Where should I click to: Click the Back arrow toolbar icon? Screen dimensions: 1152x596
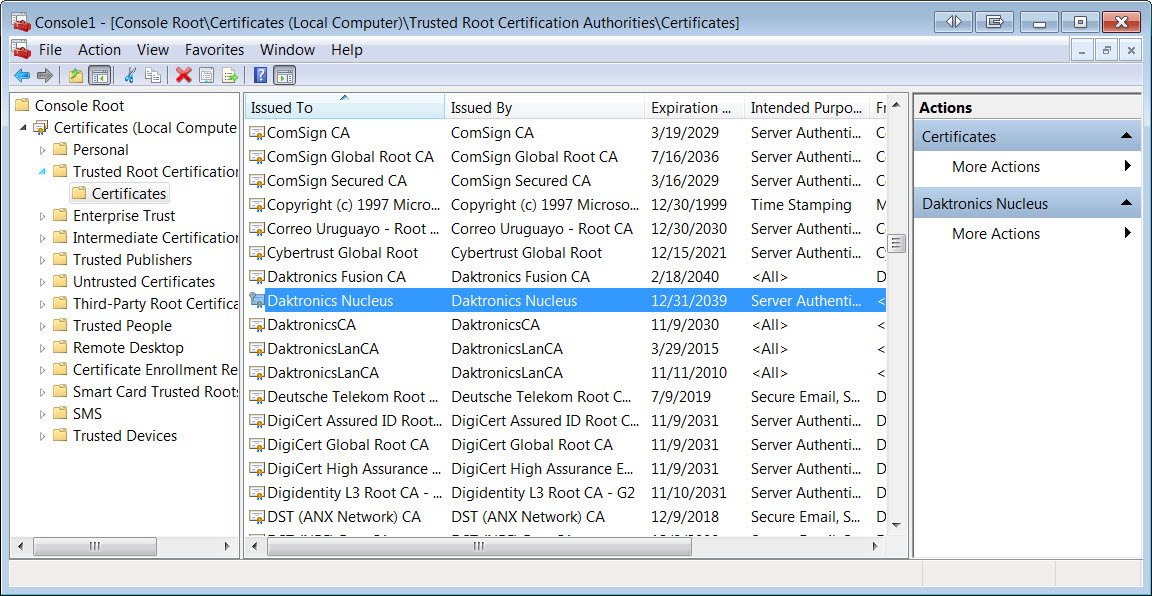point(21,75)
